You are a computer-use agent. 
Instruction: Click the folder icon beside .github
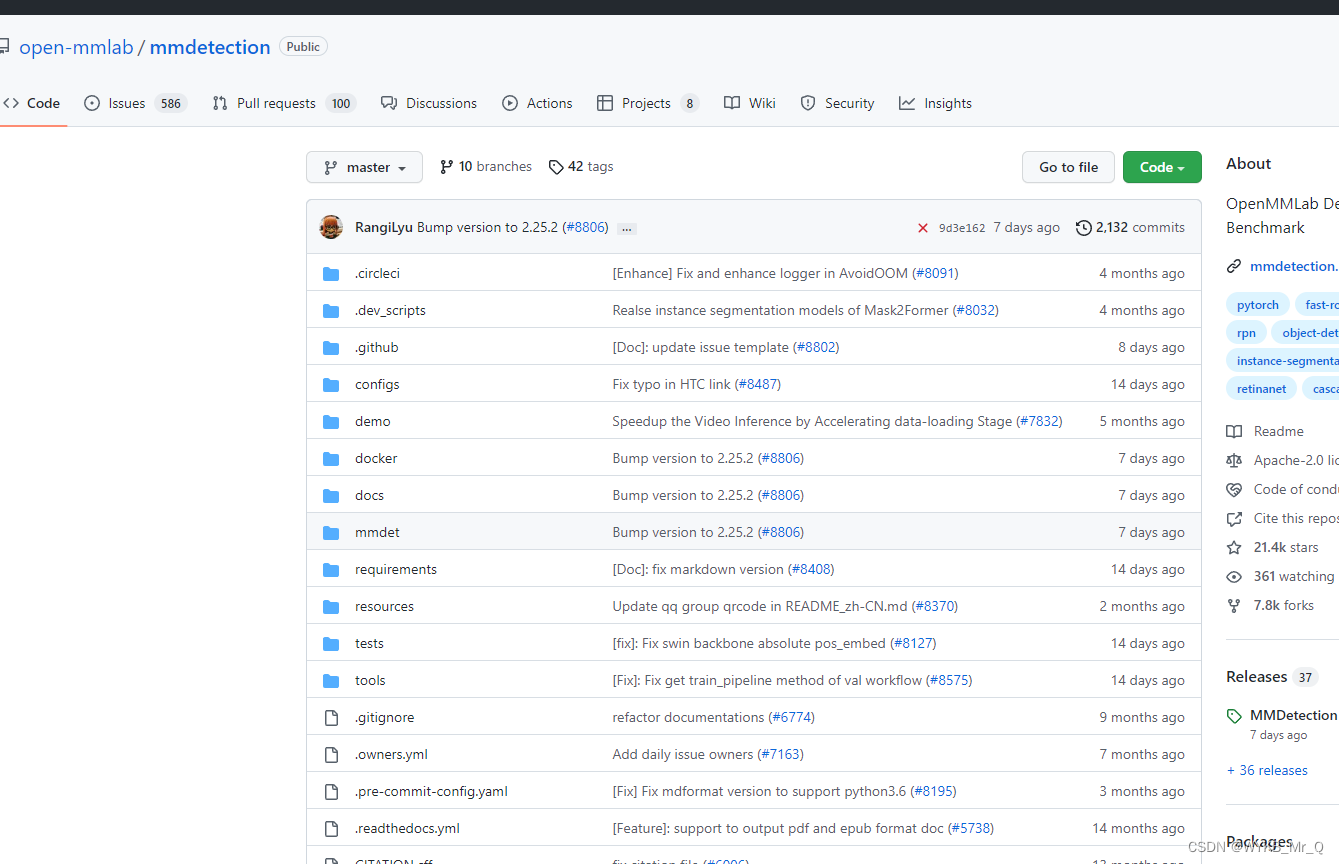tap(331, 347)
